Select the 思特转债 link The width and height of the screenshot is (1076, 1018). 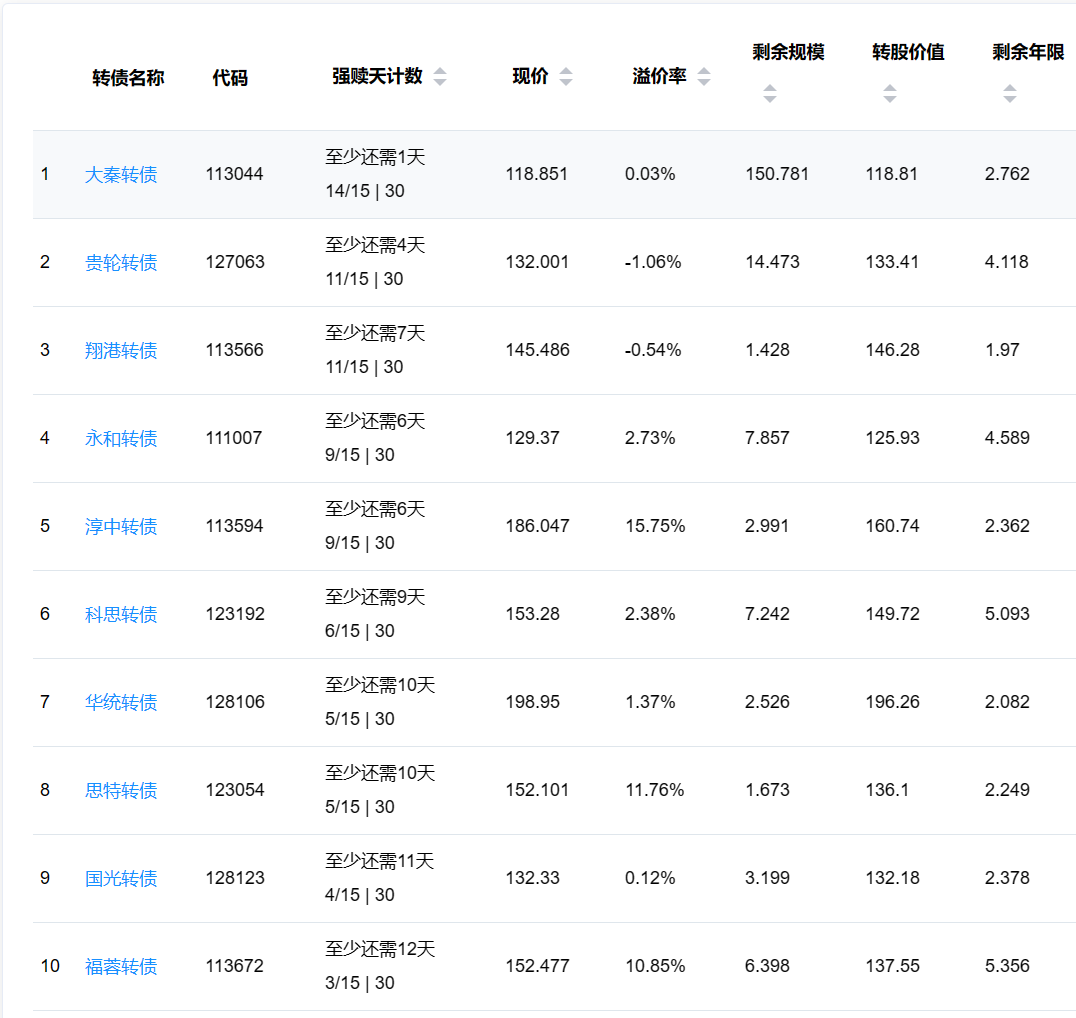click(x=121, y=791)
